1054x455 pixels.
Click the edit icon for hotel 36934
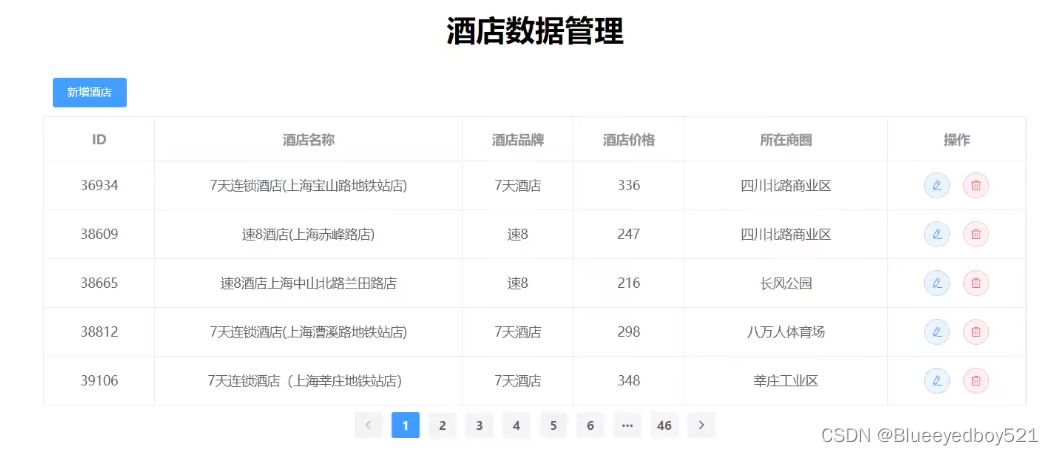(936, 185)
